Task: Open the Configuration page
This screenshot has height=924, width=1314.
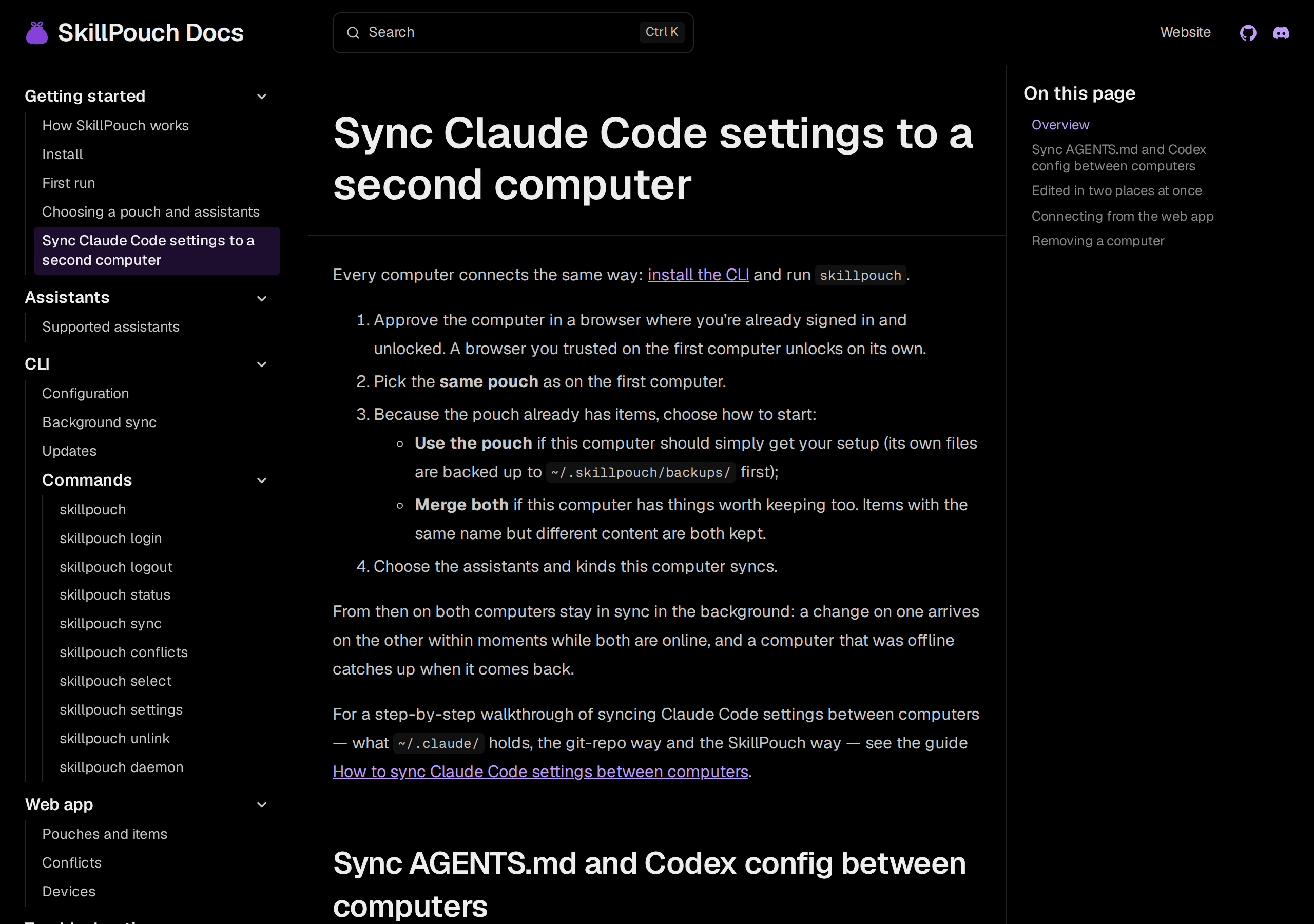Action: click(86, 393)
